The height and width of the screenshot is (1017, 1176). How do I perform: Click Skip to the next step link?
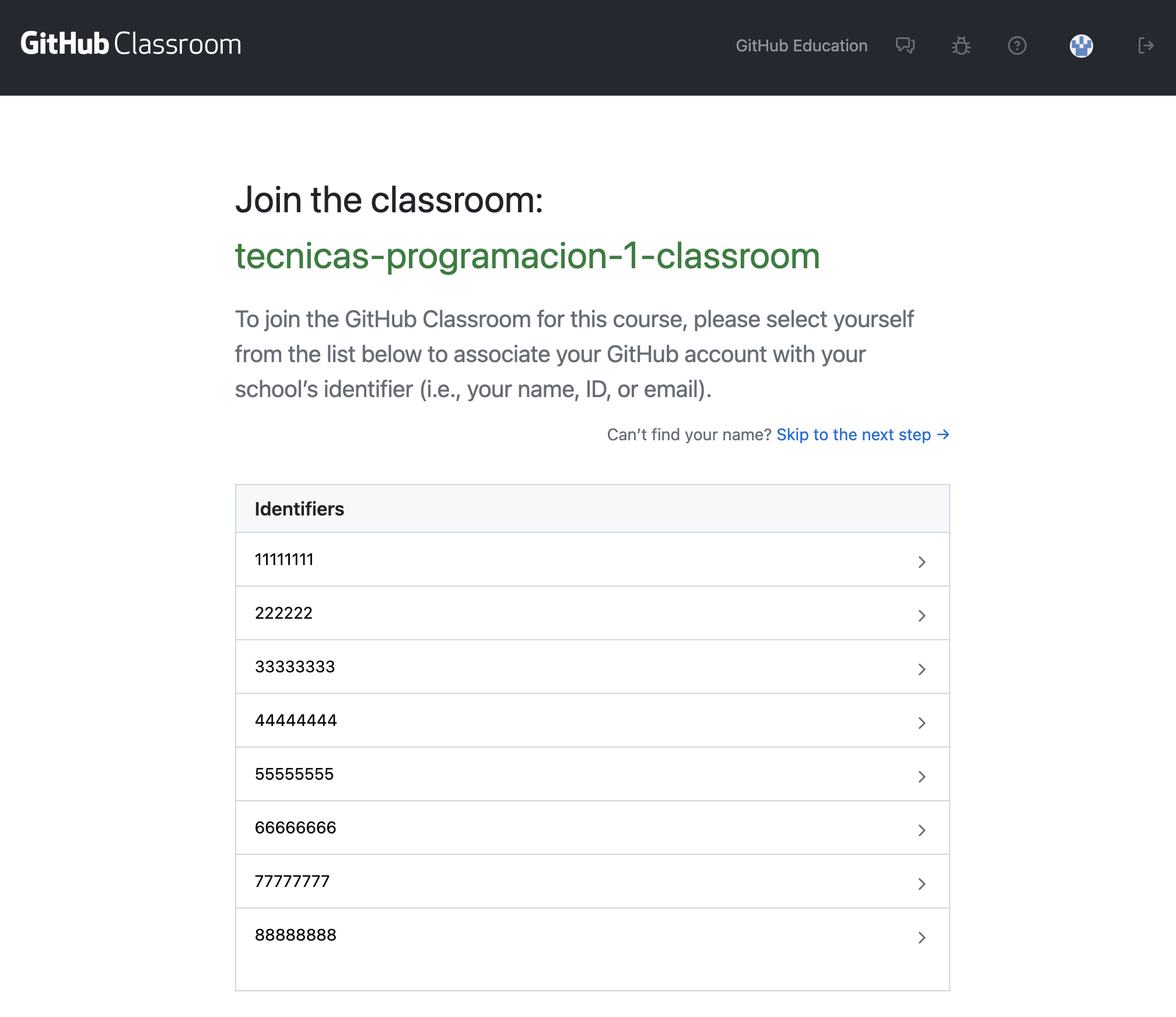(x=853, y=434)
